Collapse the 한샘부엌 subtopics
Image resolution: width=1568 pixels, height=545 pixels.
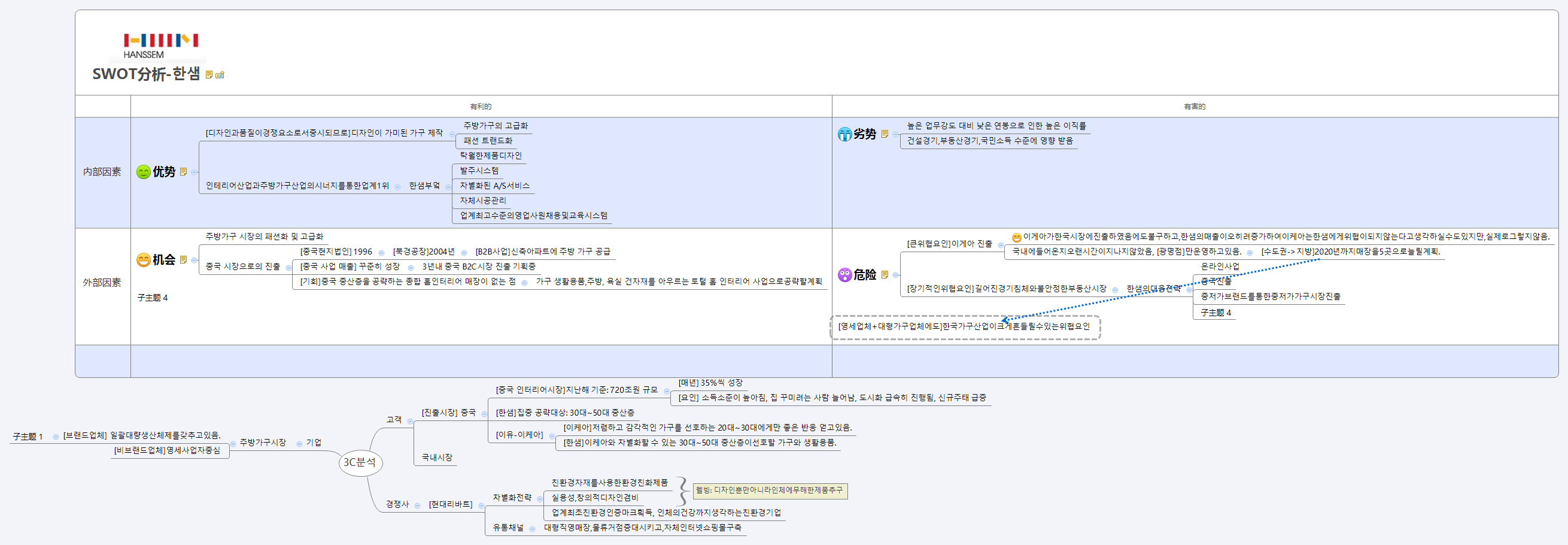tap(449, 187)
